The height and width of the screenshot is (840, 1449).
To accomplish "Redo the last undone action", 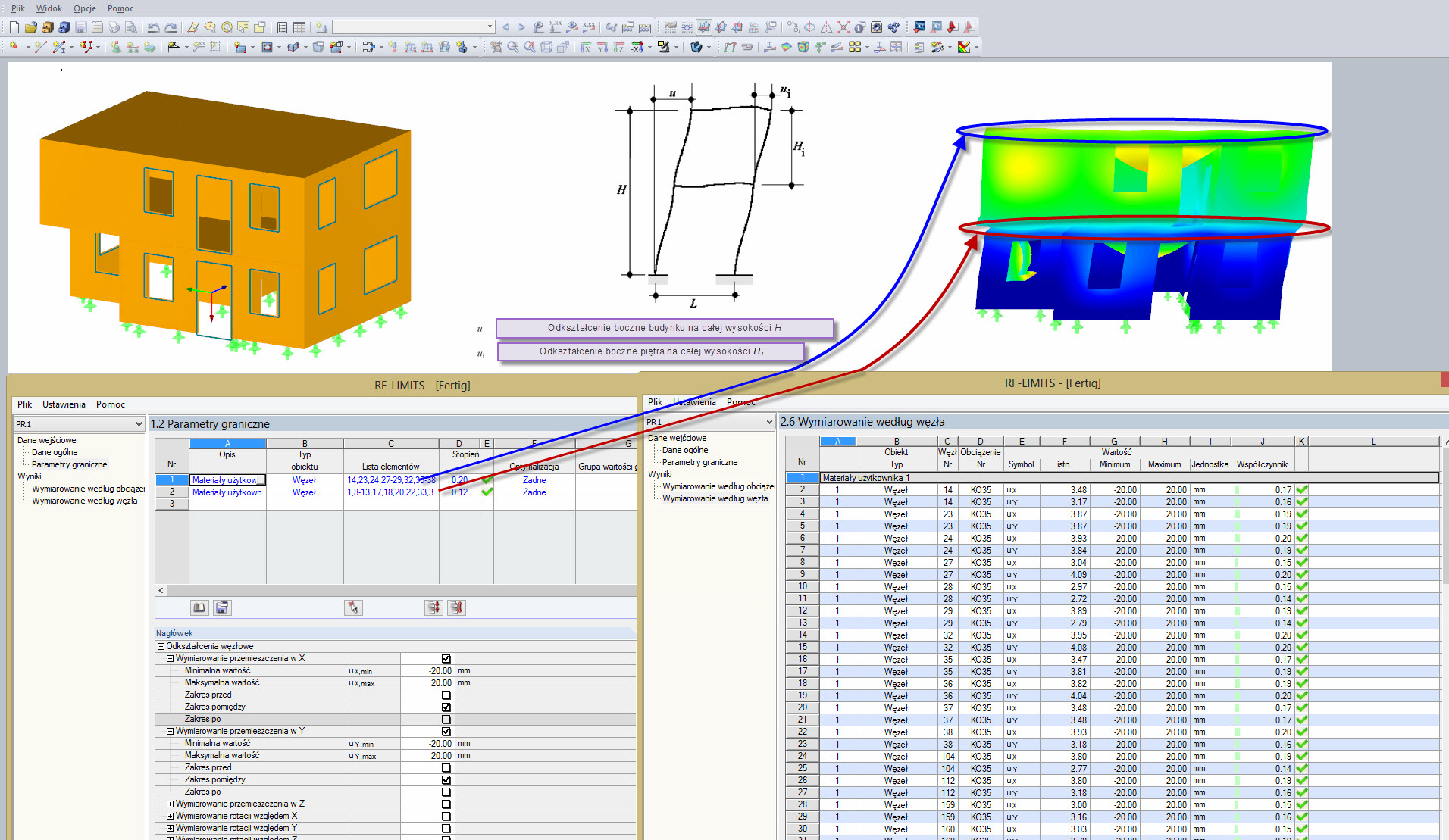I will (171, 27).
